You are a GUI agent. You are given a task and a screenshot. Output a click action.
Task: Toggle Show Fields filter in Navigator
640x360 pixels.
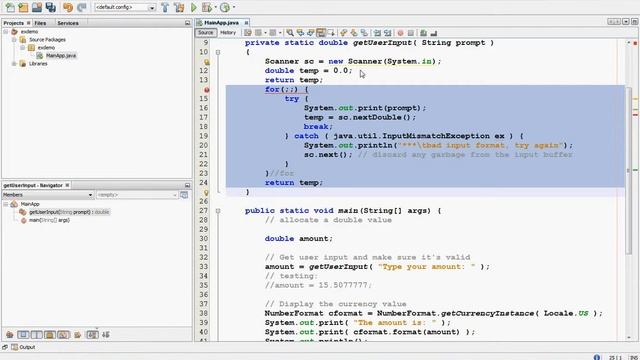pyautogui.click(x=23, y=335)
